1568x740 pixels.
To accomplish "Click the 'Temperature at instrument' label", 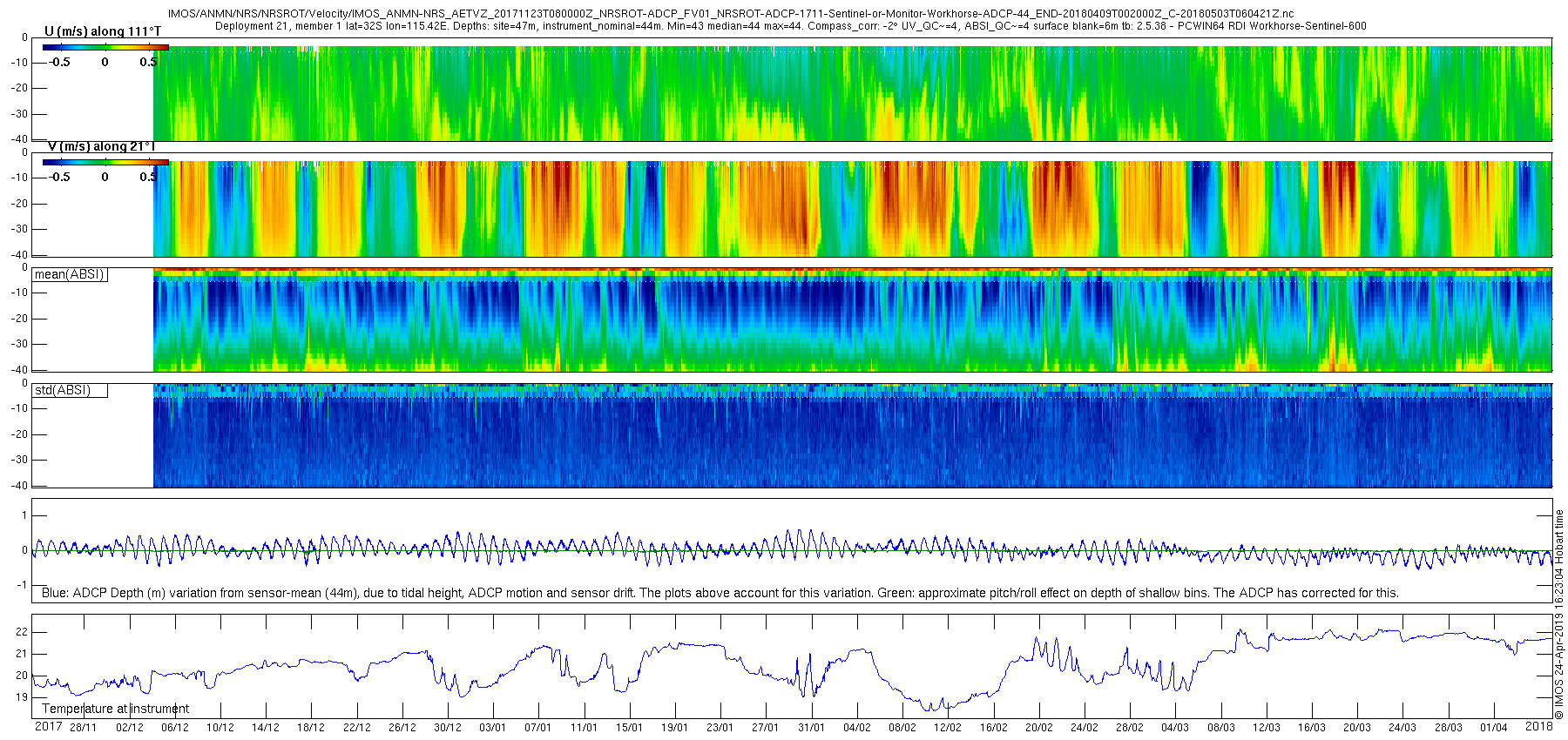I will pos(115,709).
